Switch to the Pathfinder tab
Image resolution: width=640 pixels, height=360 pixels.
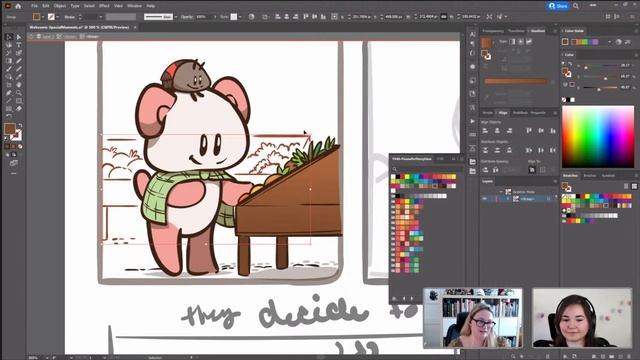click(520, 113)
